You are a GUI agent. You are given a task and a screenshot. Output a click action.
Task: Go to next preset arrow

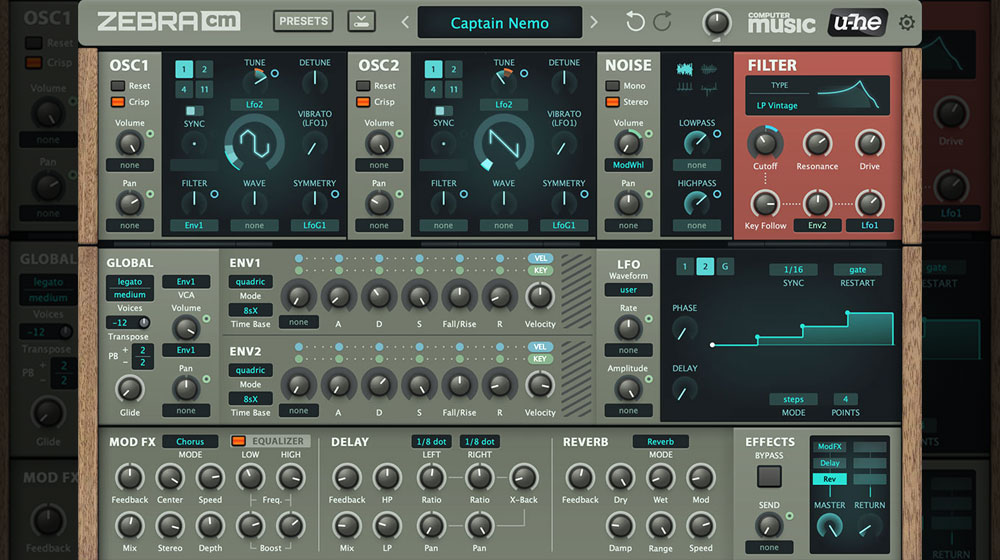(x=594, y=22)
